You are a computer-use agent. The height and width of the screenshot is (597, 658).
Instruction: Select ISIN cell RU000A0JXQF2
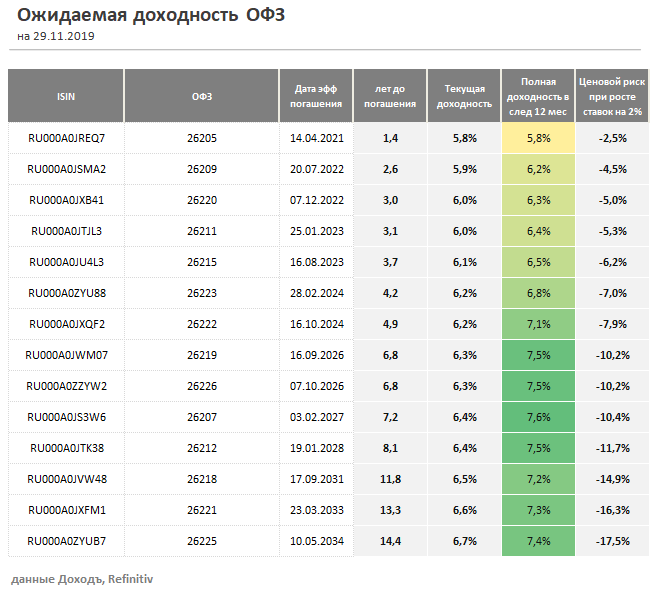click(x=66, y=324)
